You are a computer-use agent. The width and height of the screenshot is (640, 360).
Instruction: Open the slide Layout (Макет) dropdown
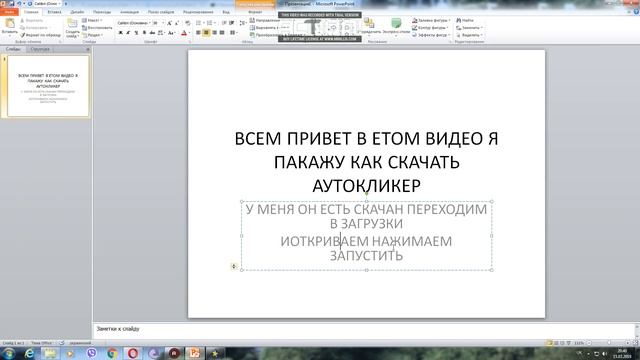pos(92,20)
